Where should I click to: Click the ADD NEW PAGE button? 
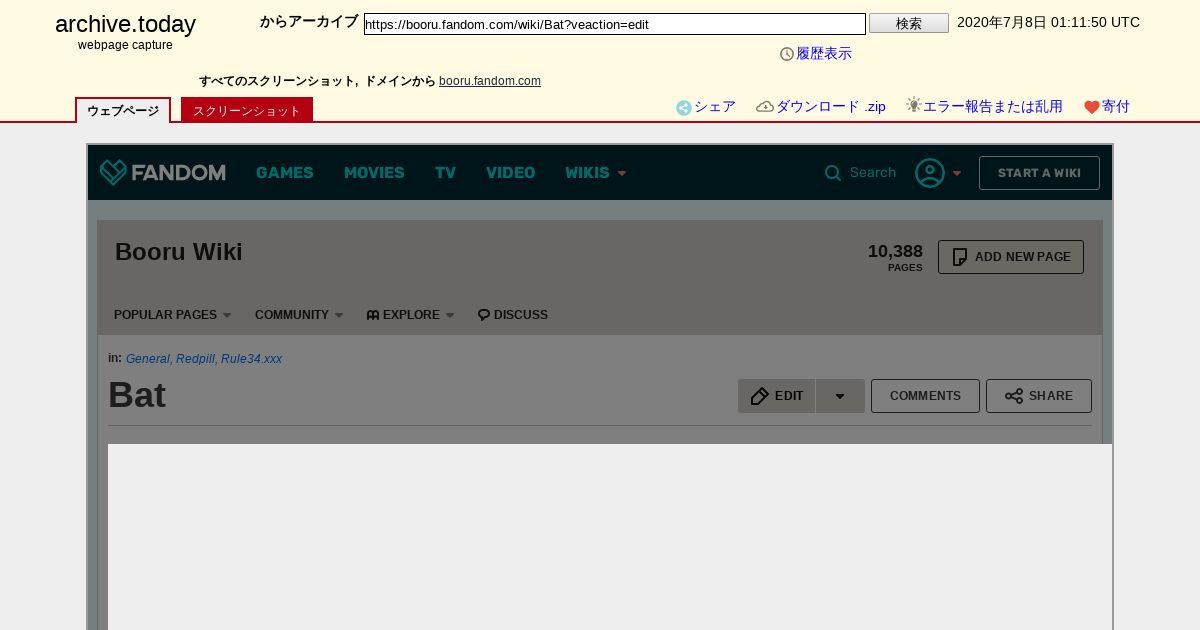coord(1011,257)
